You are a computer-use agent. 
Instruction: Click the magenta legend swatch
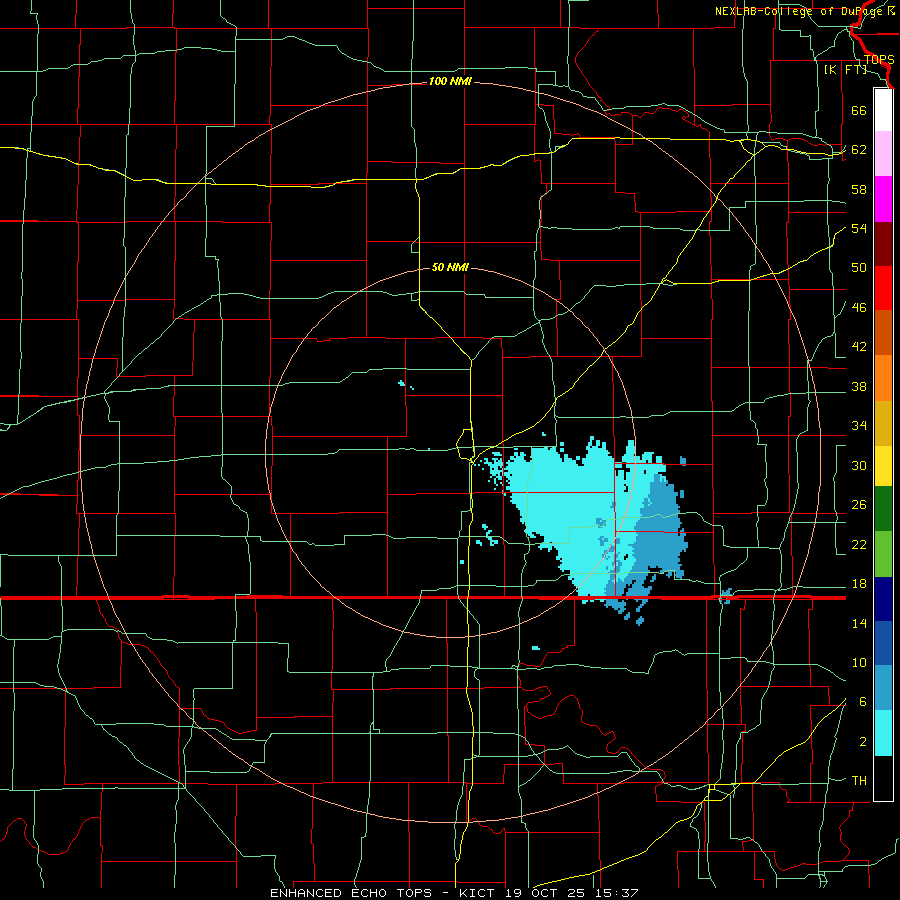point(883,199)
